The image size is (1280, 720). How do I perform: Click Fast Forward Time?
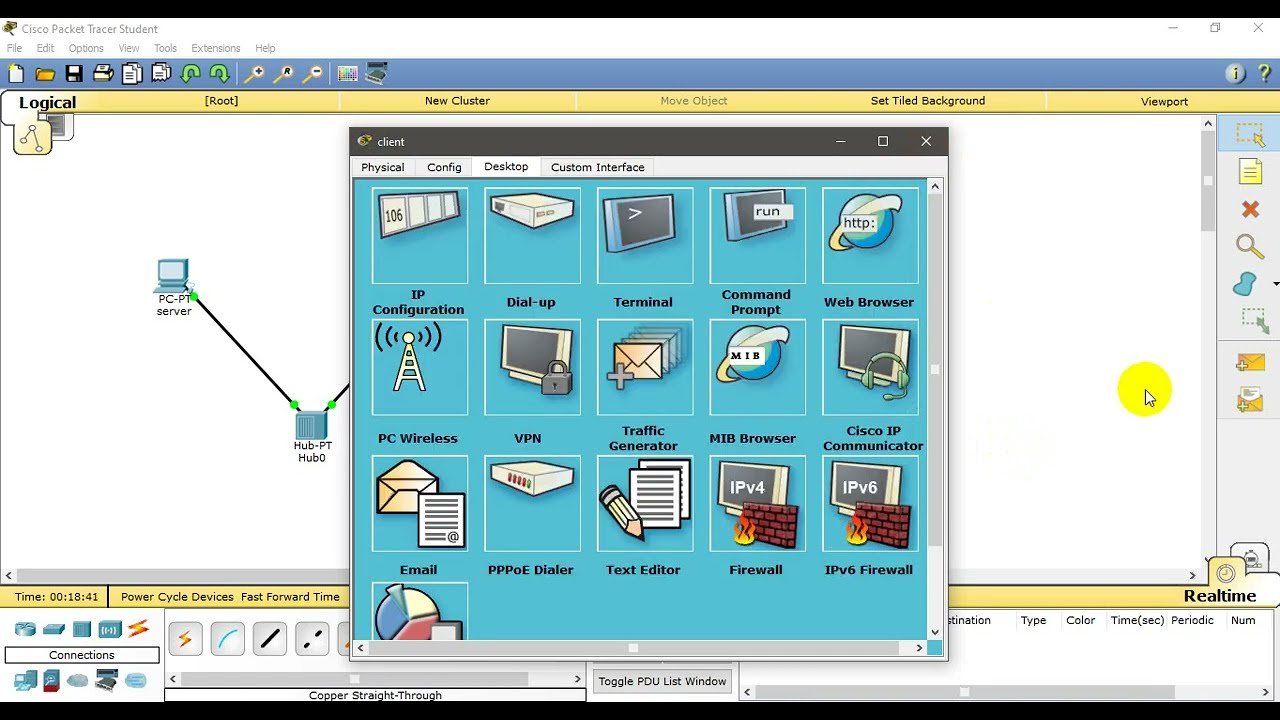(290, 596)
